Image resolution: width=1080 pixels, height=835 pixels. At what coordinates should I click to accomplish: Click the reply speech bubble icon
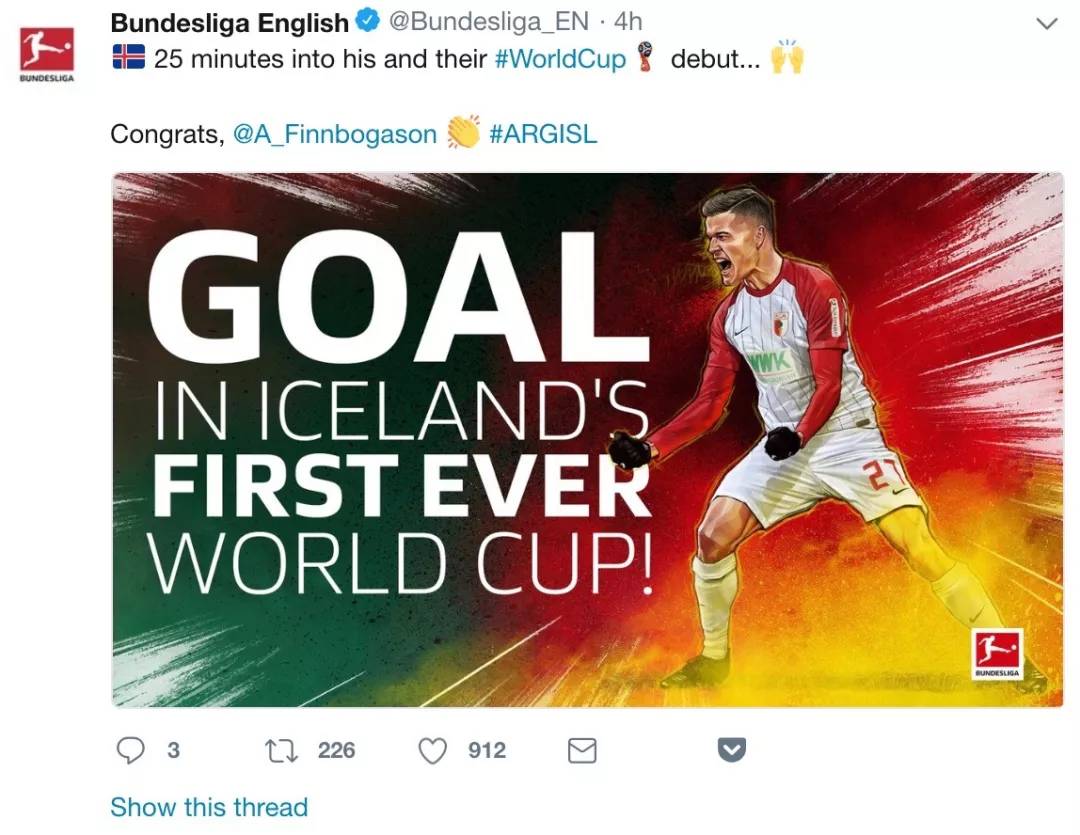coord(131,750)
